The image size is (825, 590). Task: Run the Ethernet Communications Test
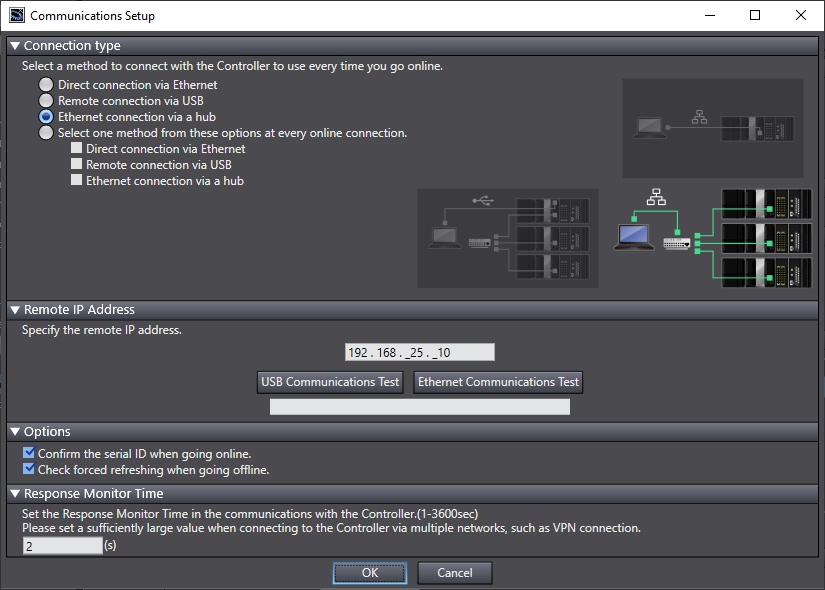(x=498, y=382)
